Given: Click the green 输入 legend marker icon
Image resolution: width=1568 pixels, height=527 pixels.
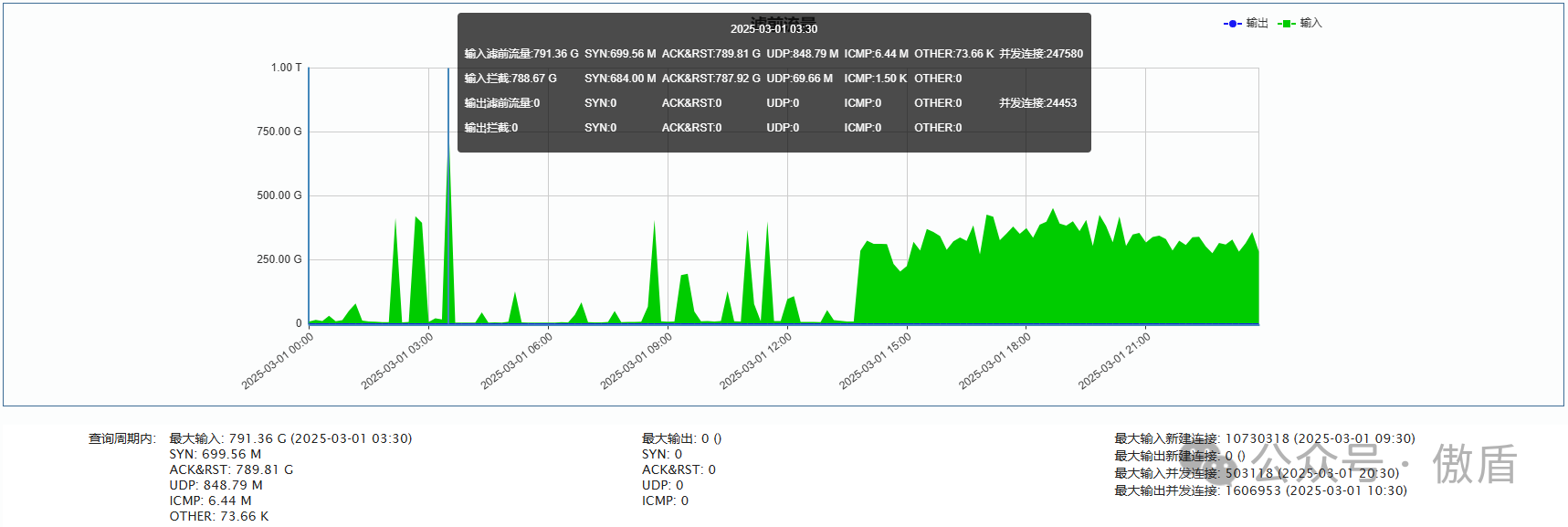Looking at the screenshot, I should tap(1287, 23).
